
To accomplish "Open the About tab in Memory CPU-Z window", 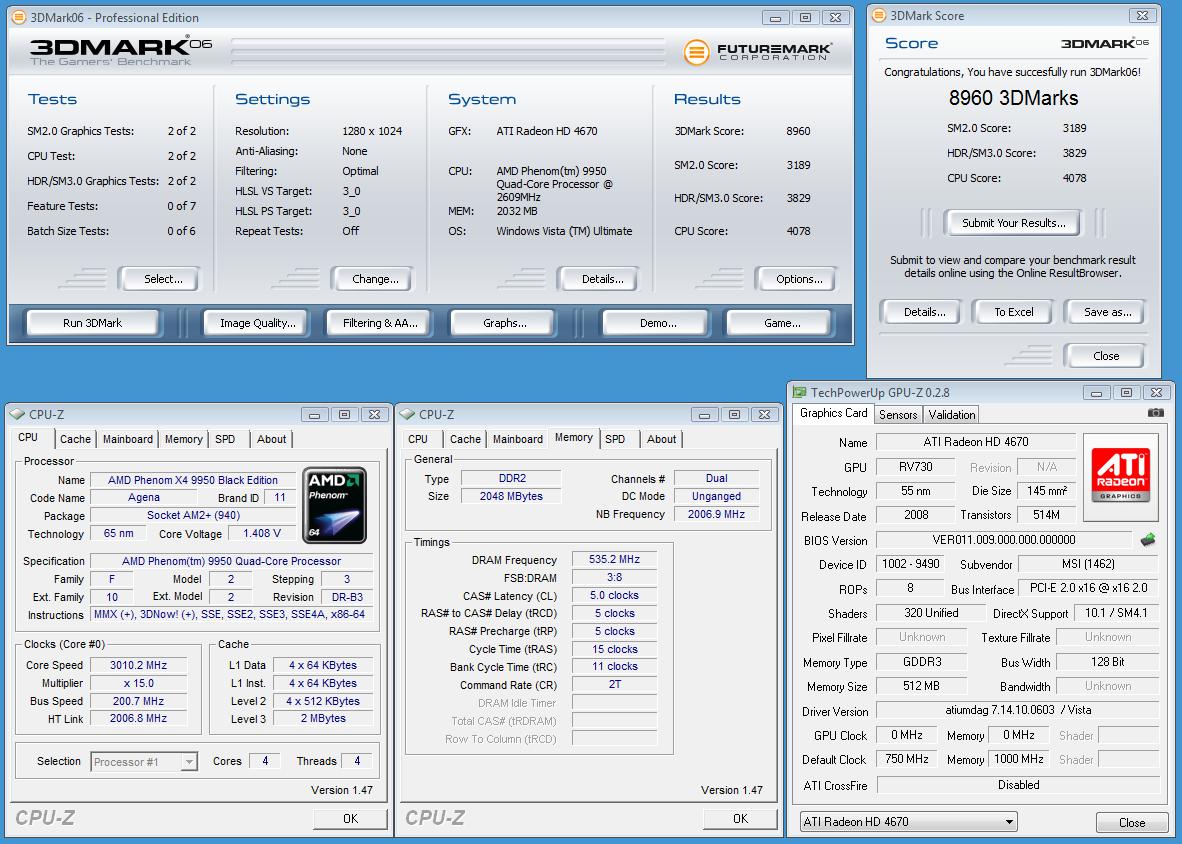I will click(661, 439).
